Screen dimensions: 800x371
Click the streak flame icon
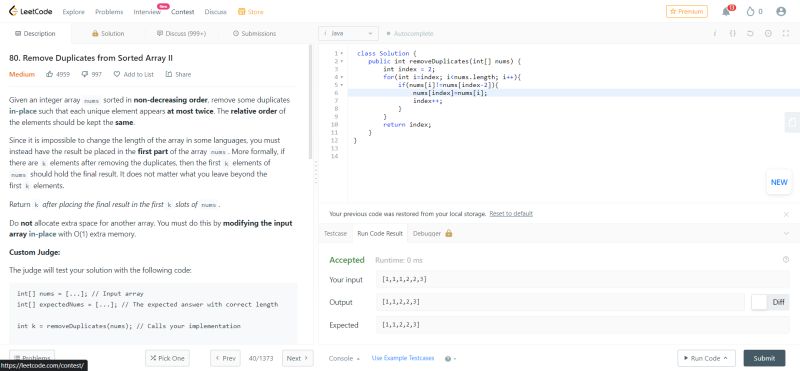point(750,11)
